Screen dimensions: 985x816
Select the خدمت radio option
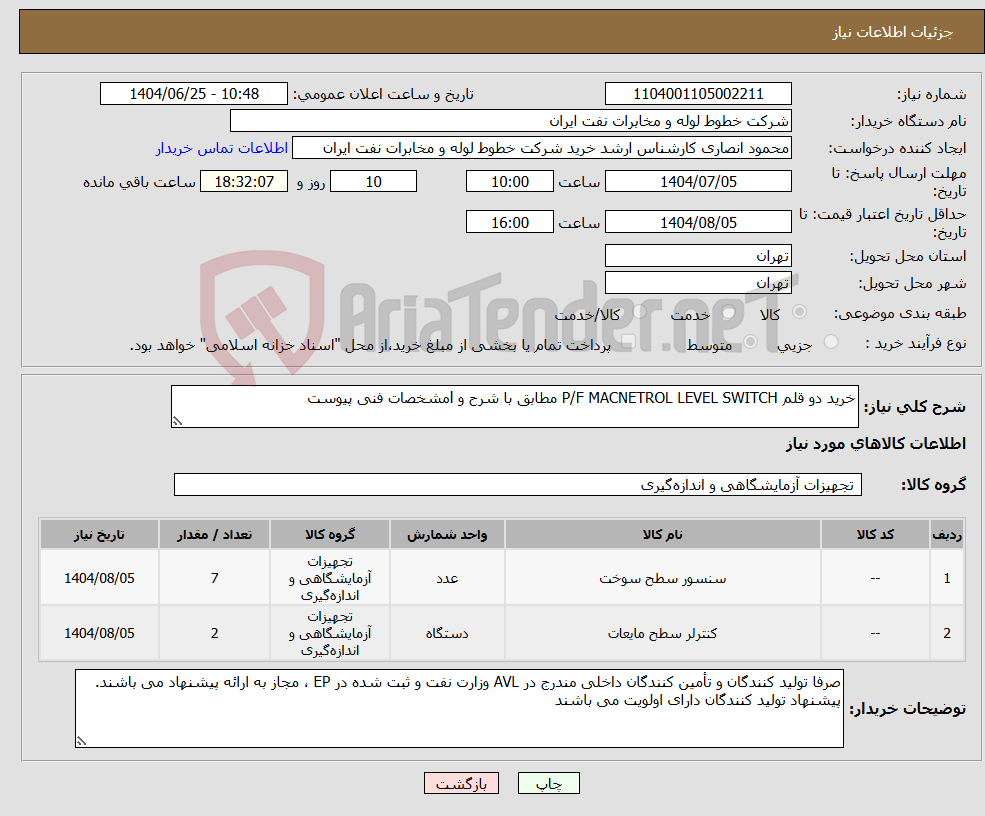point(729,313)
